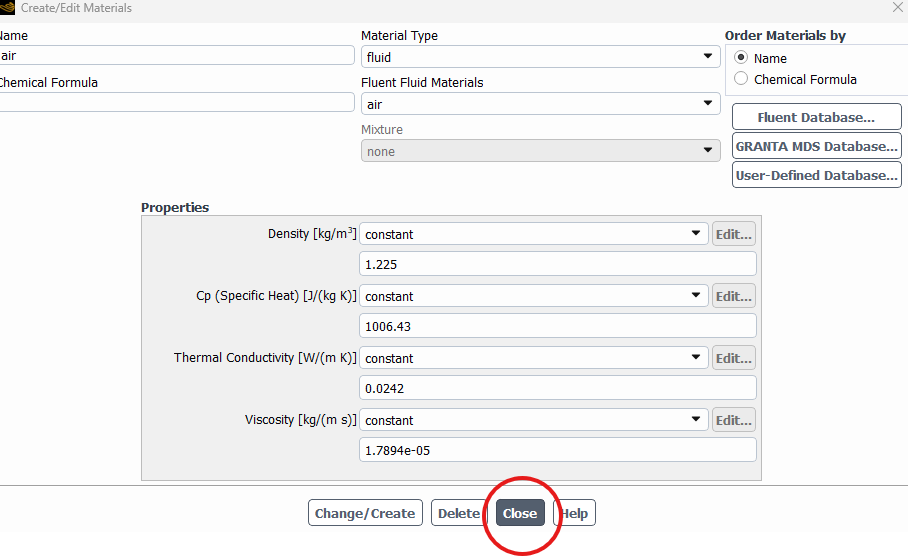Image resolution: width=908 pixels, height=557 pixels.
Task: Click the Material Type label
Action: click(399, 35)
